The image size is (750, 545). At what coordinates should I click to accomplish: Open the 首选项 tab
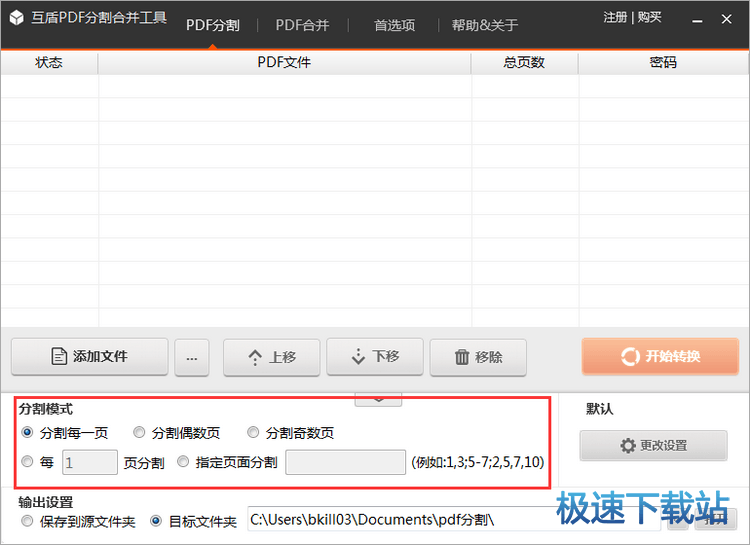pyautogui.click(x=394, y=25)
